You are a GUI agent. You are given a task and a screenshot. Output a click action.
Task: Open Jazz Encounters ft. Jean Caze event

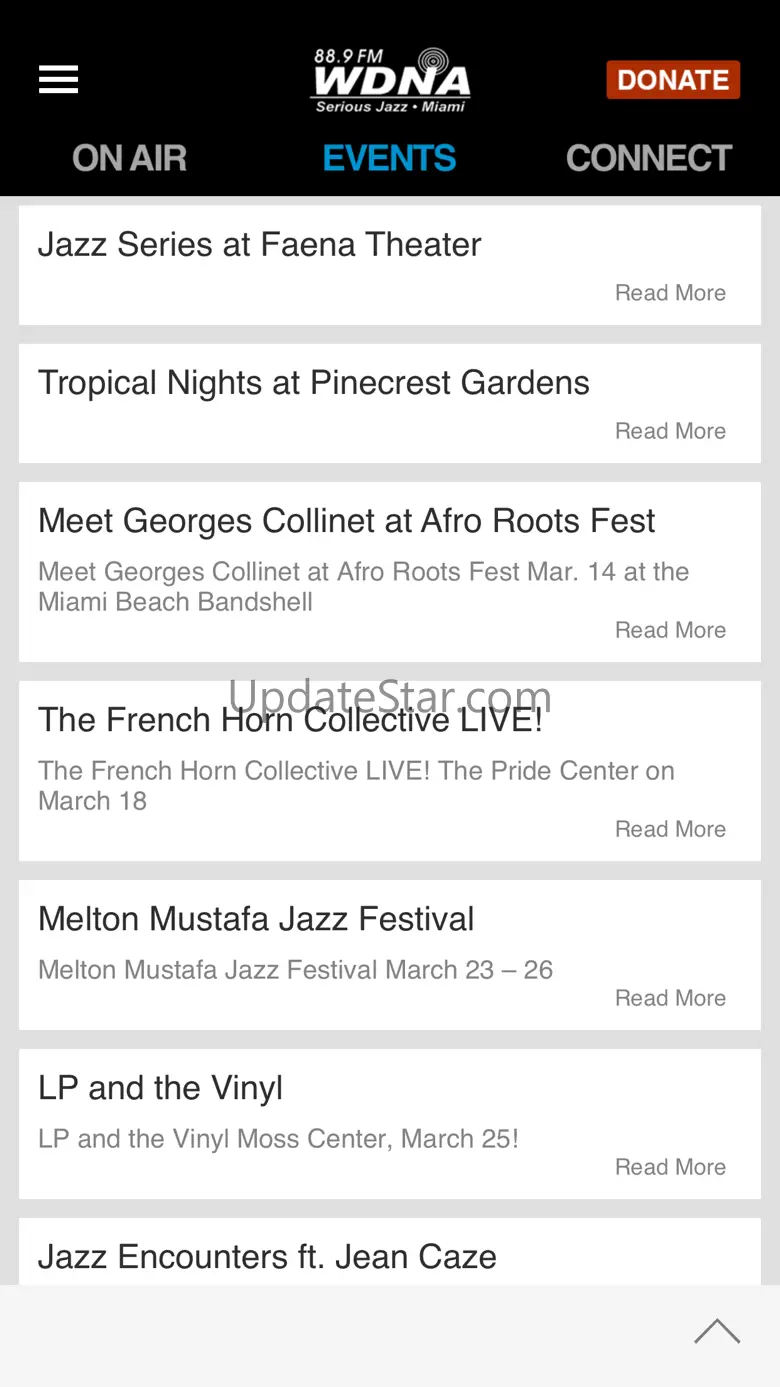(267, 1257)
